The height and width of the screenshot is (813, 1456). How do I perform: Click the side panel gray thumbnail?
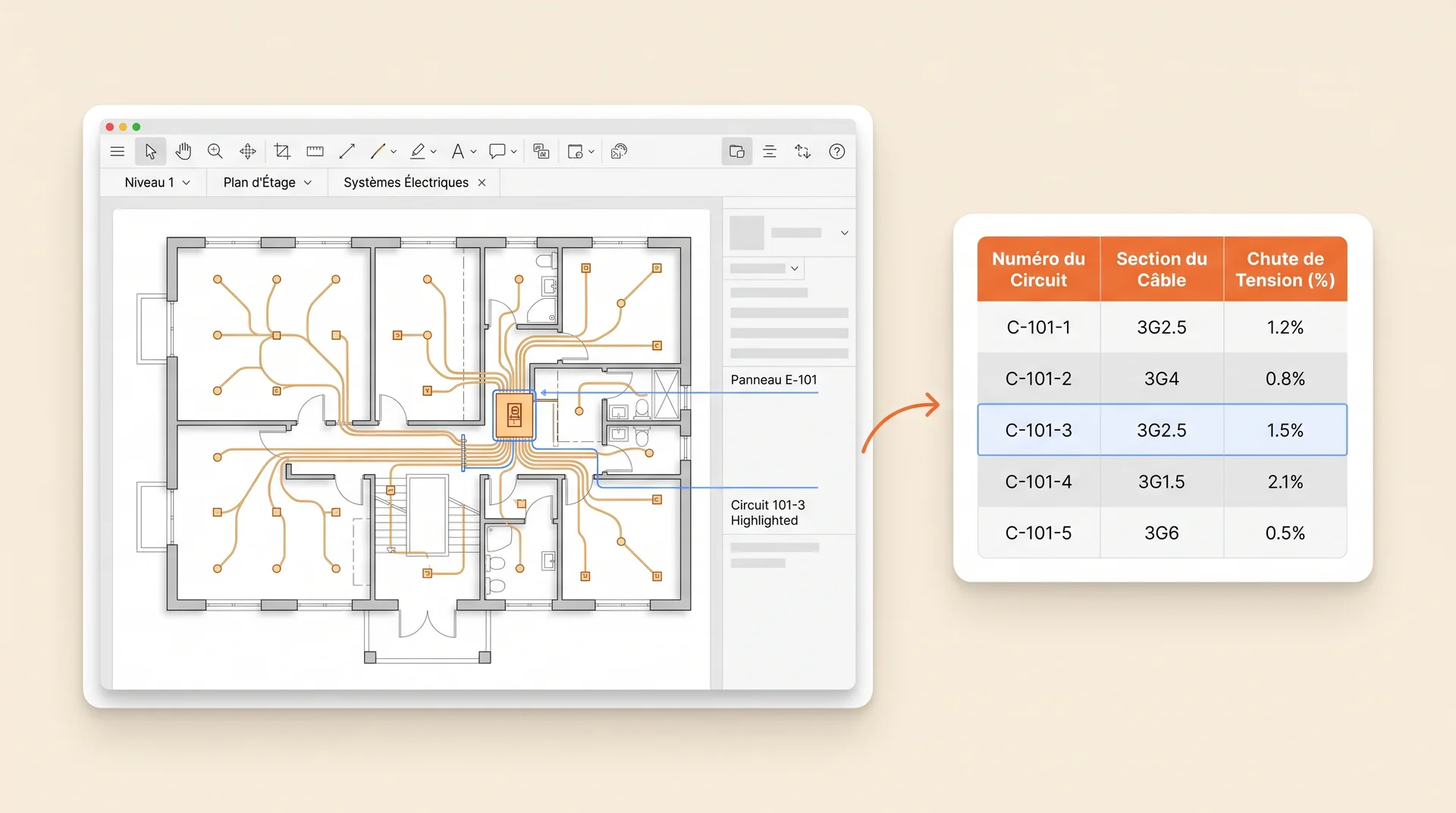click(x=747, y=233)
